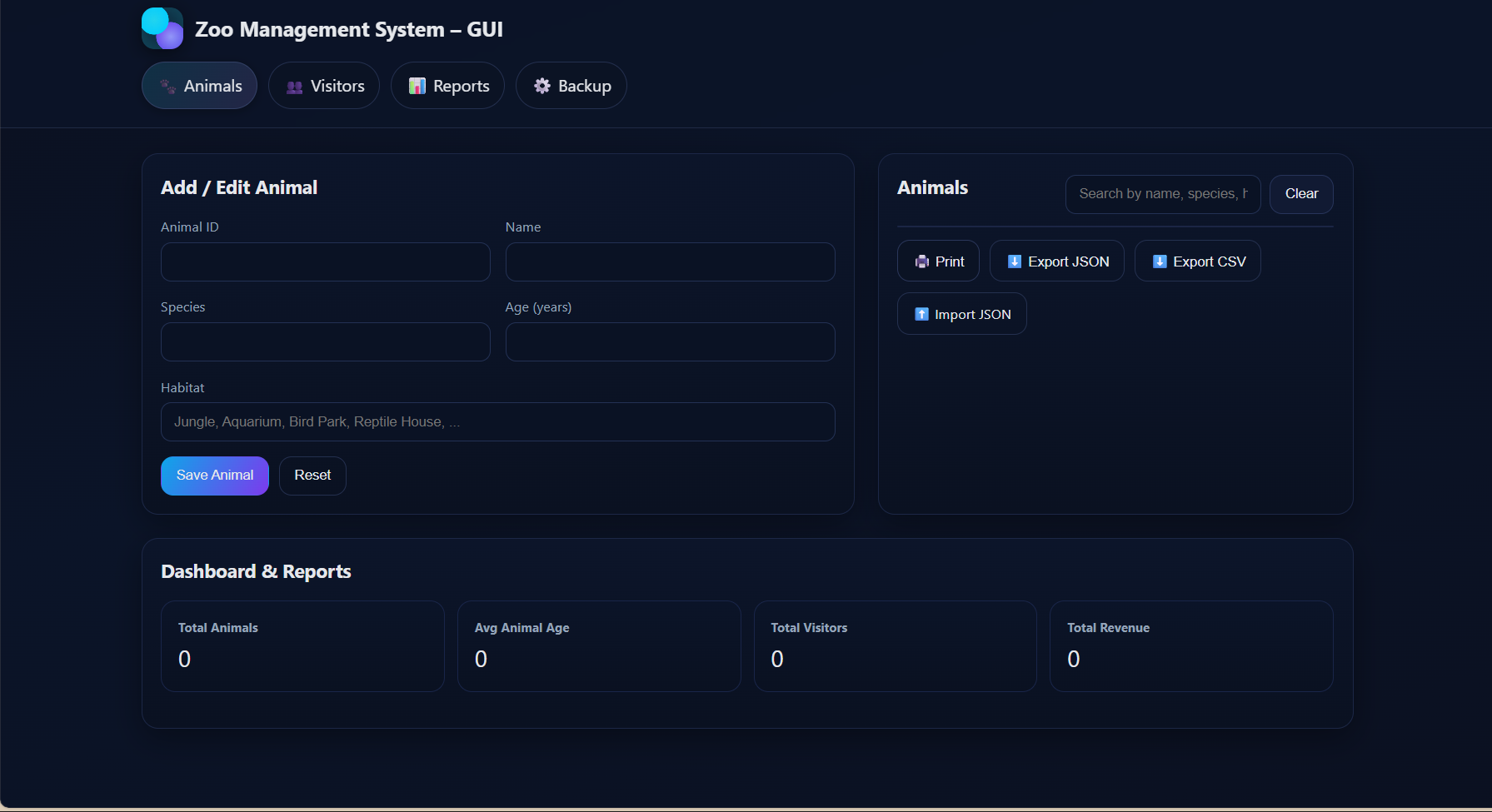
Task: Focus the animals search box
Action: pyautogui.click(x=1162, y=194)
